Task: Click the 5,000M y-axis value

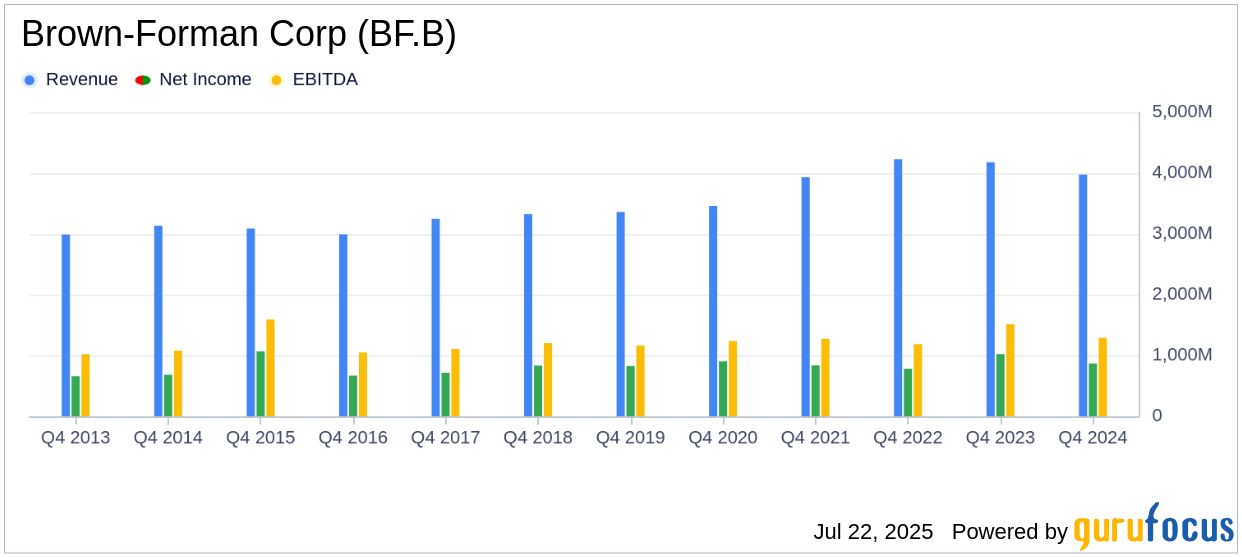Action: [1182, 112]
